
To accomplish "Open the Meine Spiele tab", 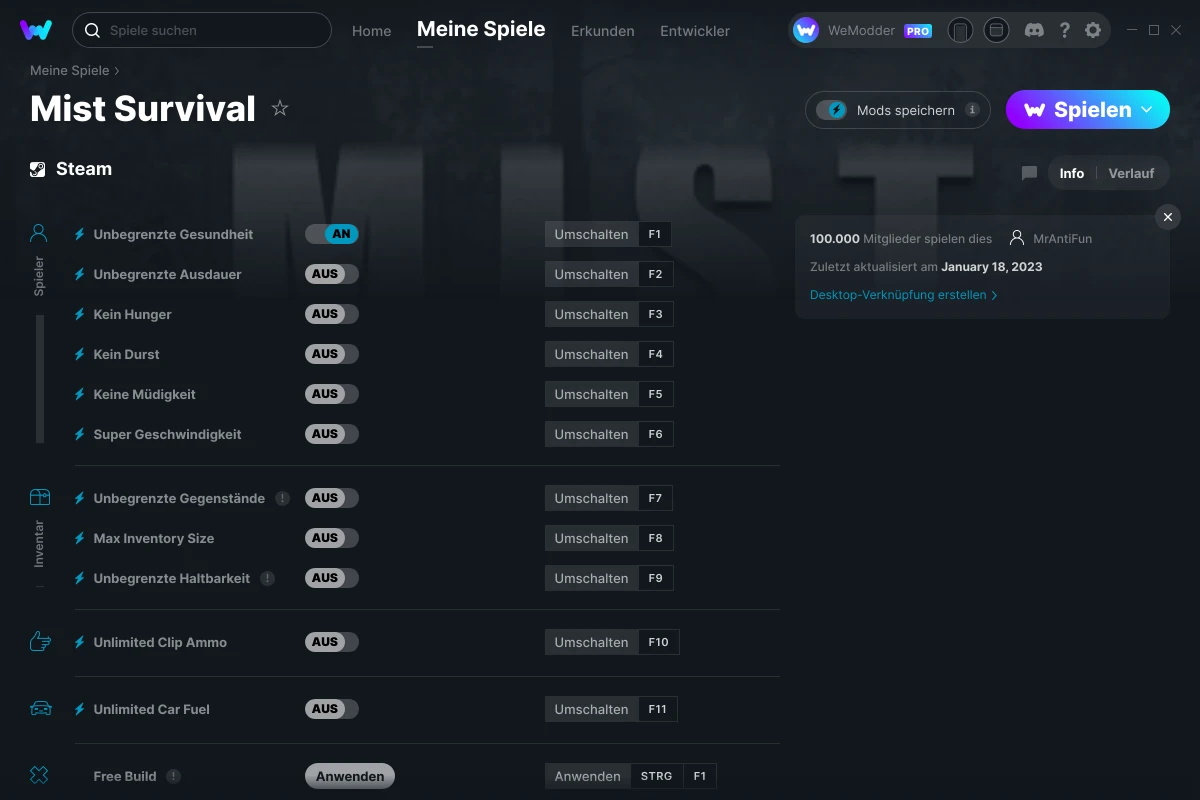I will pos(481,30).
